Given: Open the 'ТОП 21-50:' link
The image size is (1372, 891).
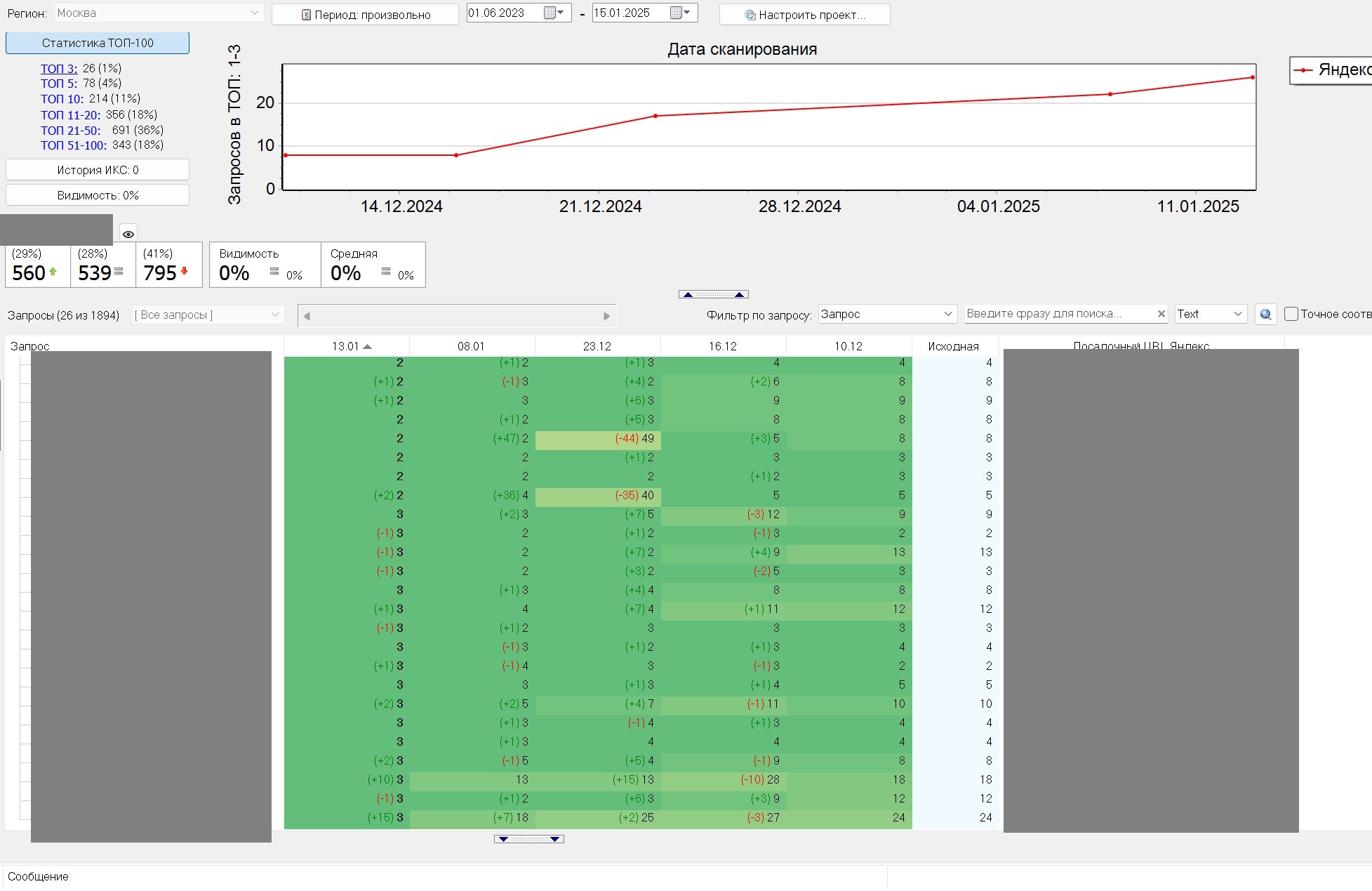Looking at the screenshot, I should 70,130.
